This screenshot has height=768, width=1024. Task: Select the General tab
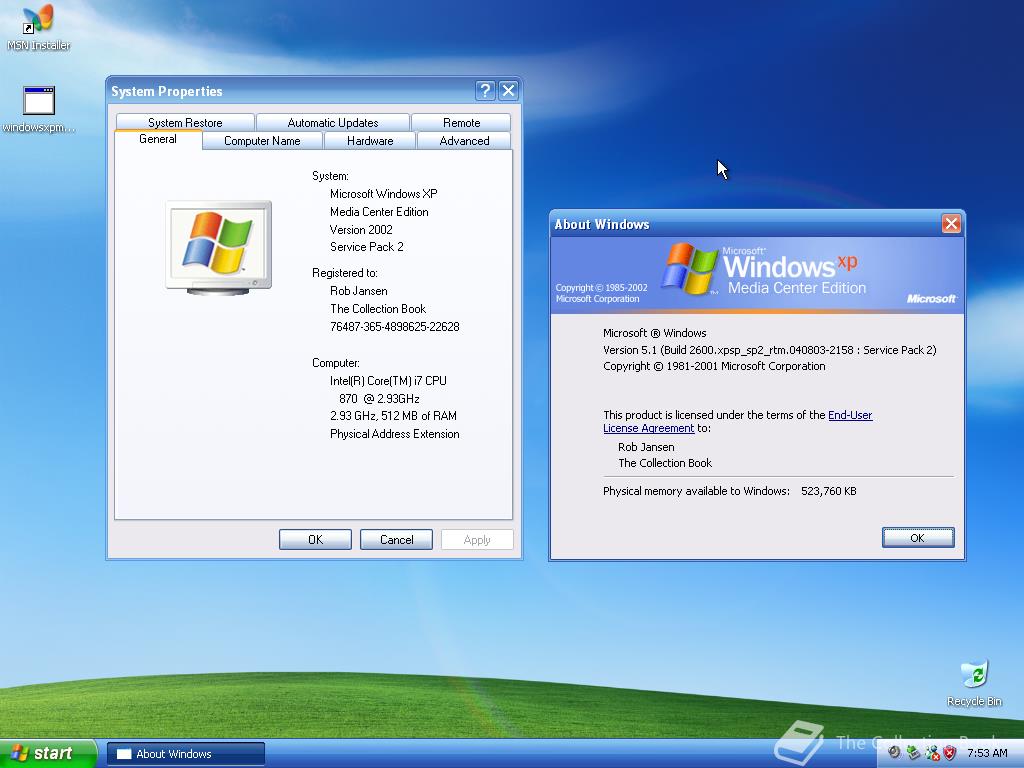(158, 139)
